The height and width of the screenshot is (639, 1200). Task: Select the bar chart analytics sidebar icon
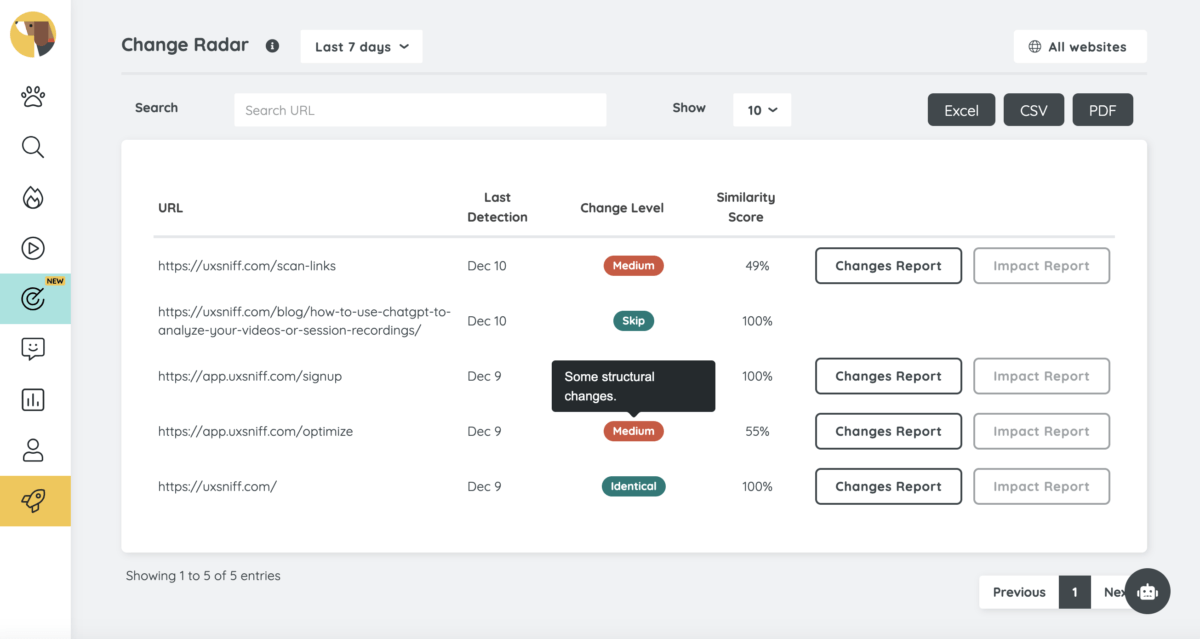[x=33, y=400]
